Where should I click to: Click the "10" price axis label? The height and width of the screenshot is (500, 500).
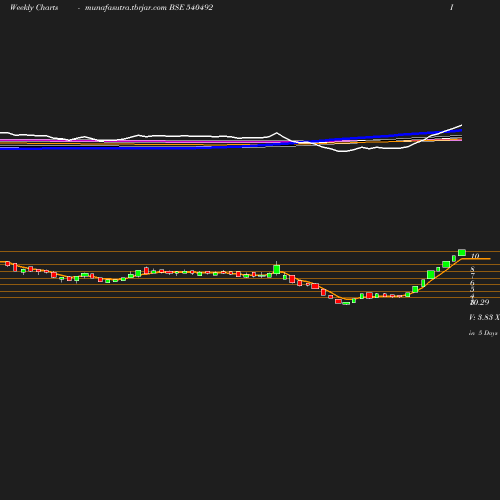pyautogui.click(x=475, y=256)
